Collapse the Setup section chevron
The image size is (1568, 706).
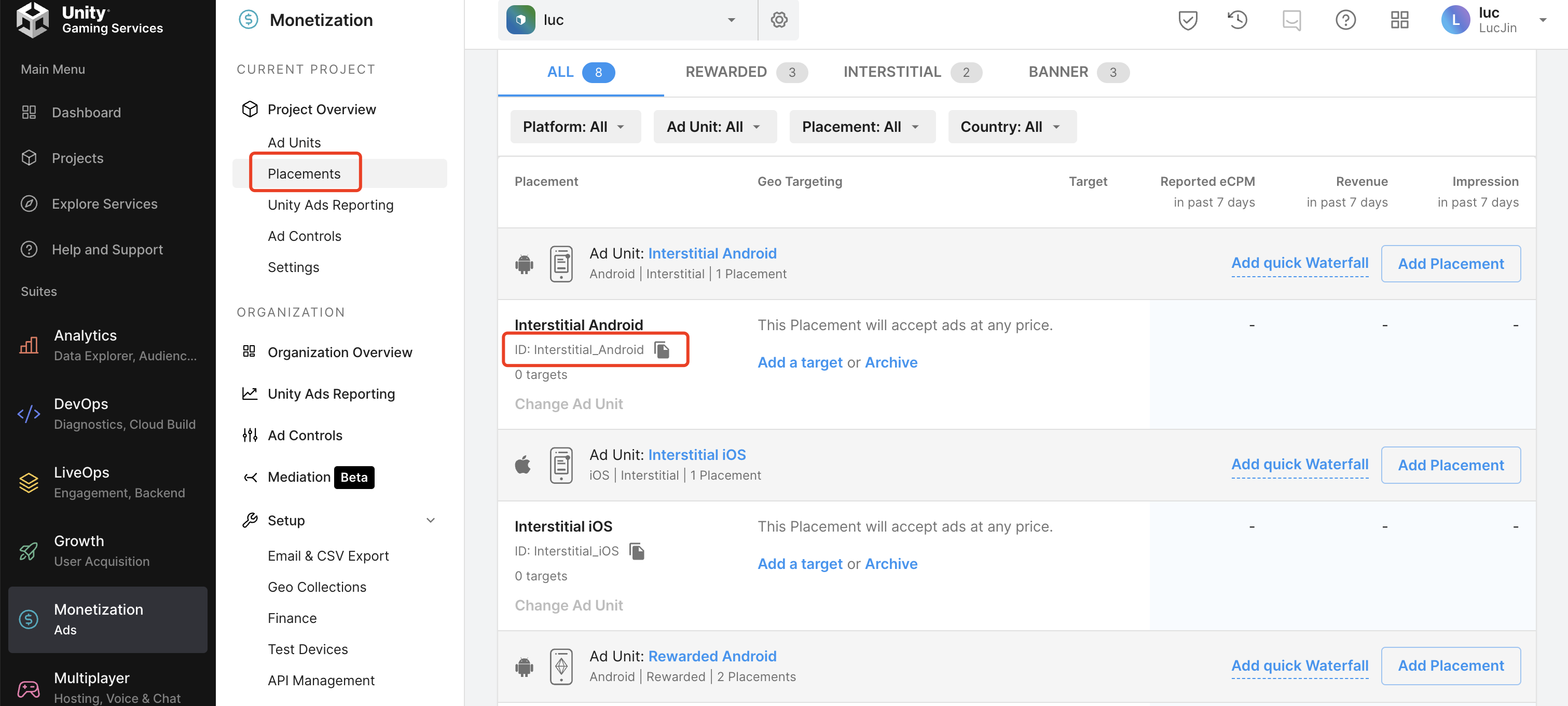point(430,520)
